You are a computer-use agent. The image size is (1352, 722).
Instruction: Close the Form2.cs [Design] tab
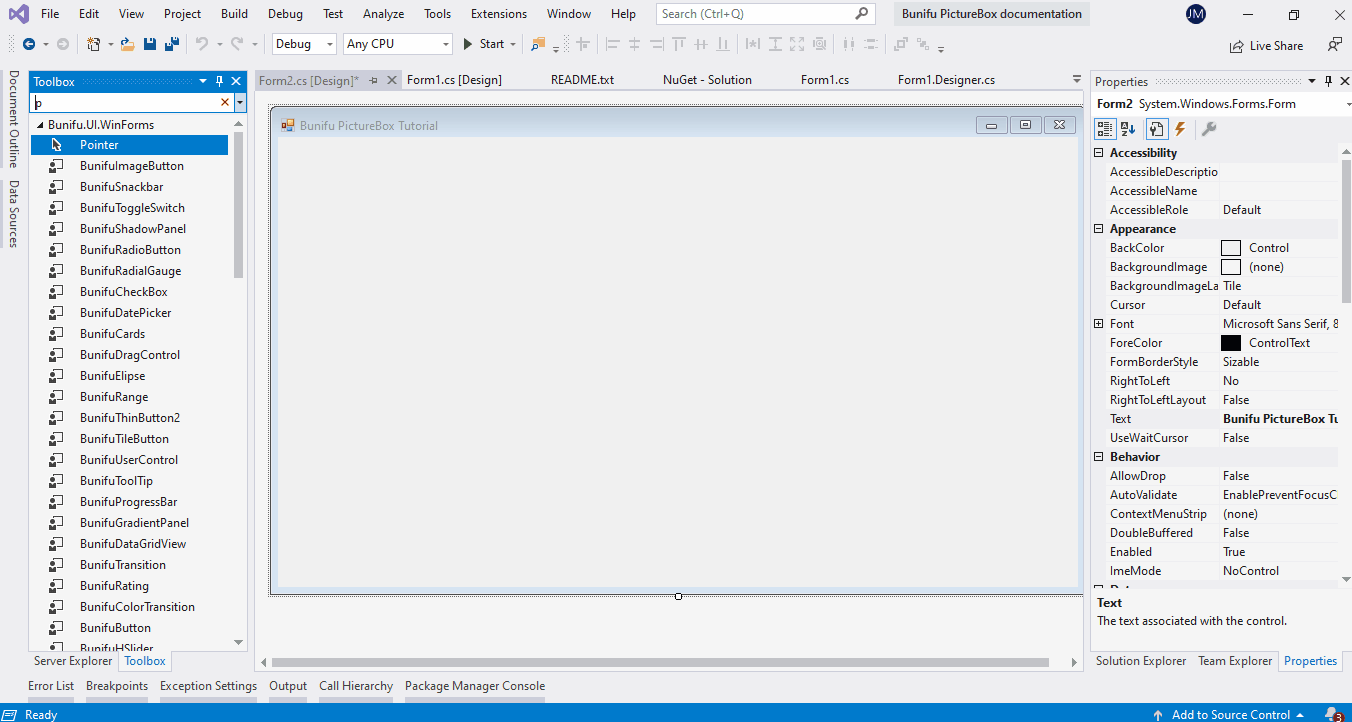click(x=392, y=80)
